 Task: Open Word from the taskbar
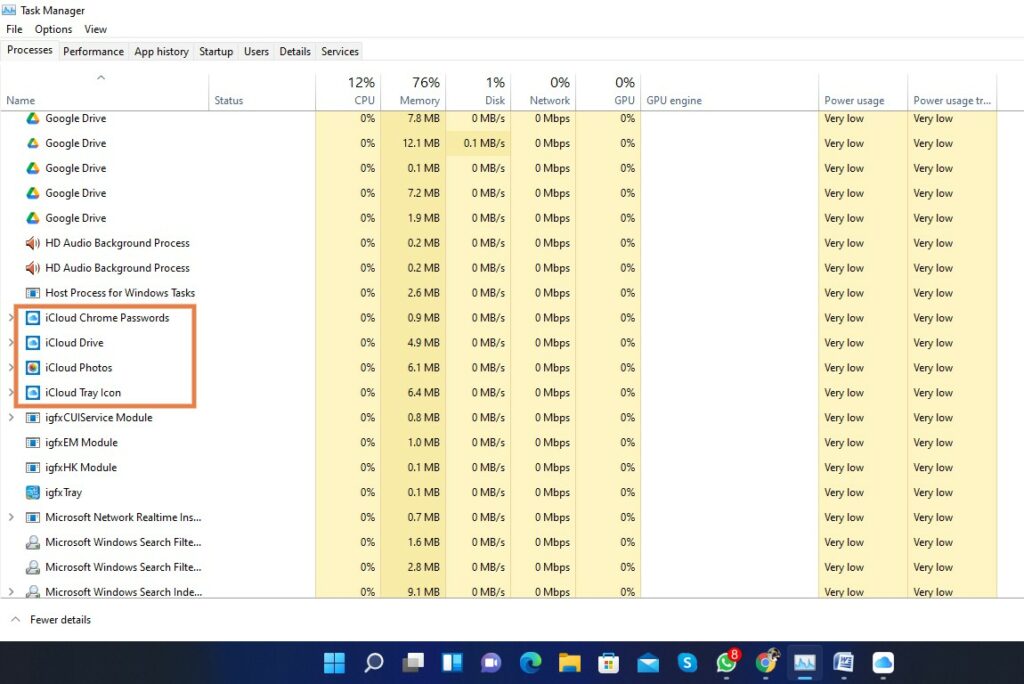pos(844,662)
